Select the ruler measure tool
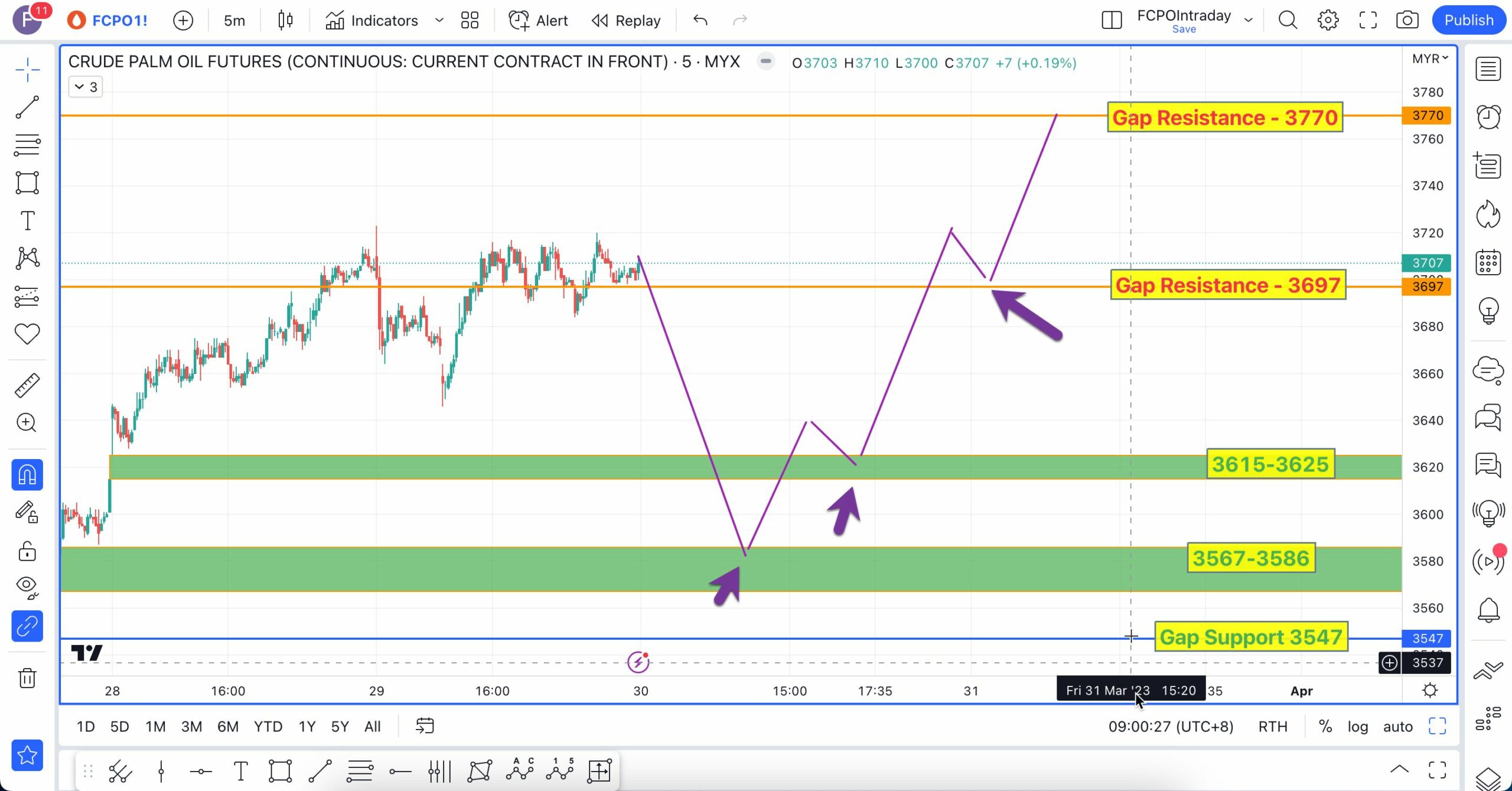 (x=27, y=385)
